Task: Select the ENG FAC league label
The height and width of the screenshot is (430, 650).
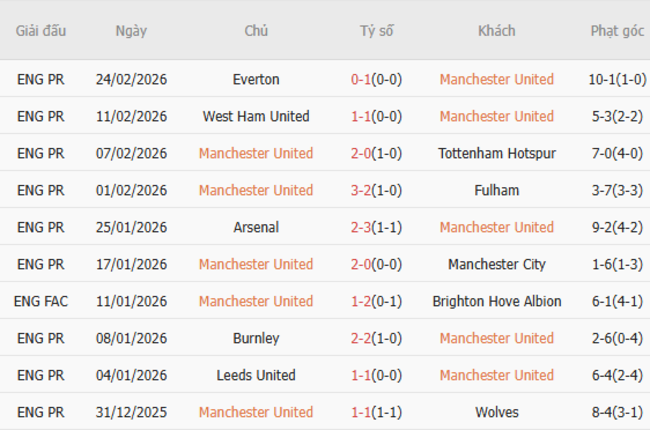Action: (41, 301)
